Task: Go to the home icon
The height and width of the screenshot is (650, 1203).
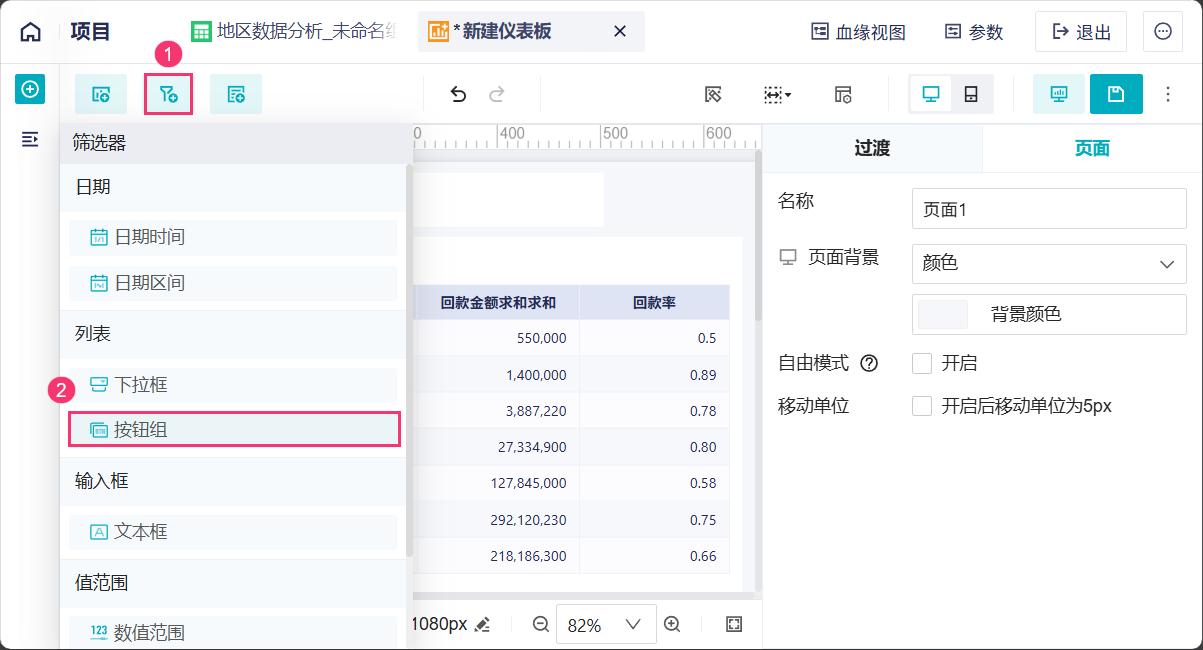Action: [31, 32]
